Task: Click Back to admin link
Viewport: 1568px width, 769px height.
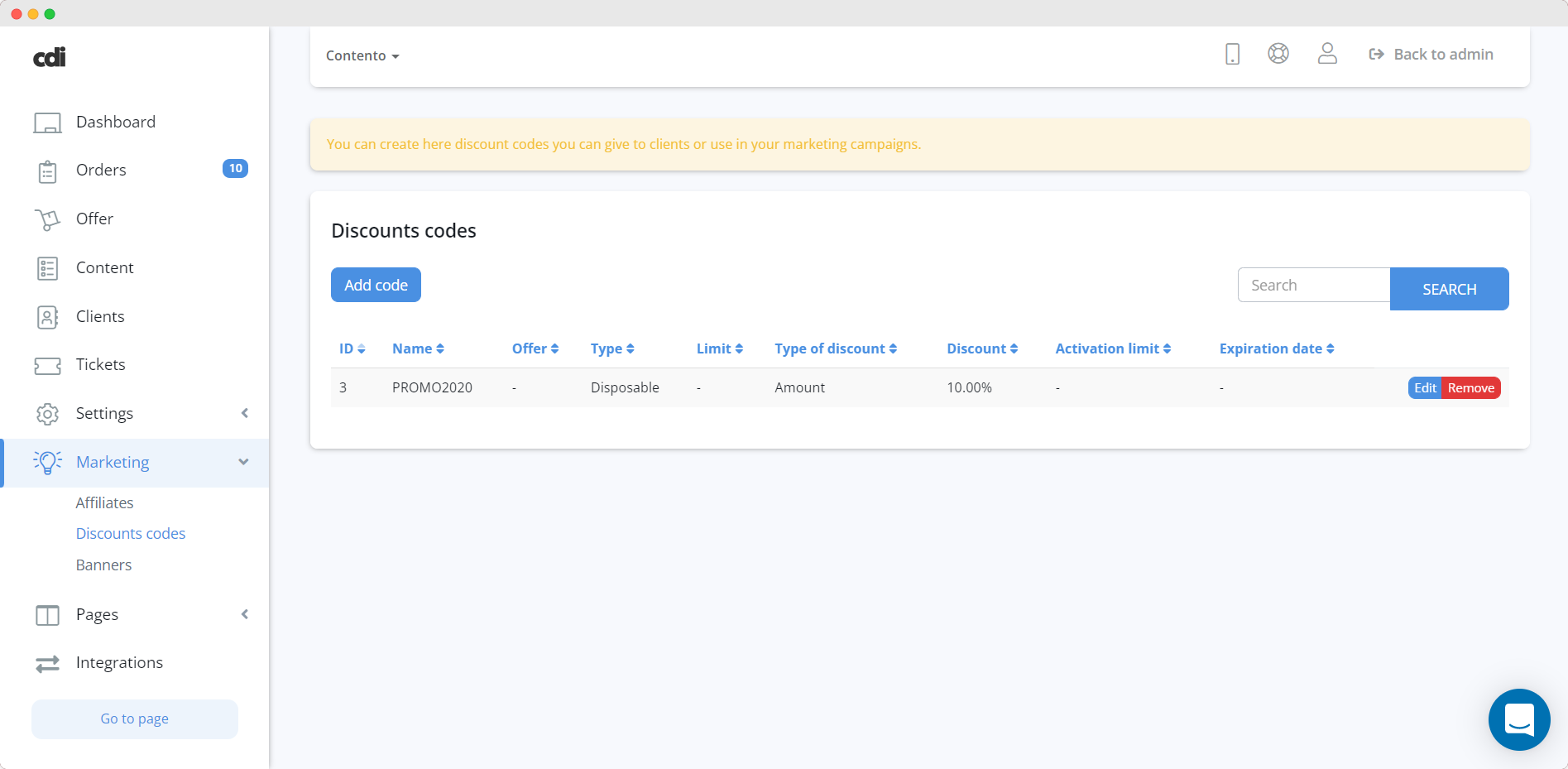Action: (1443, 54)
